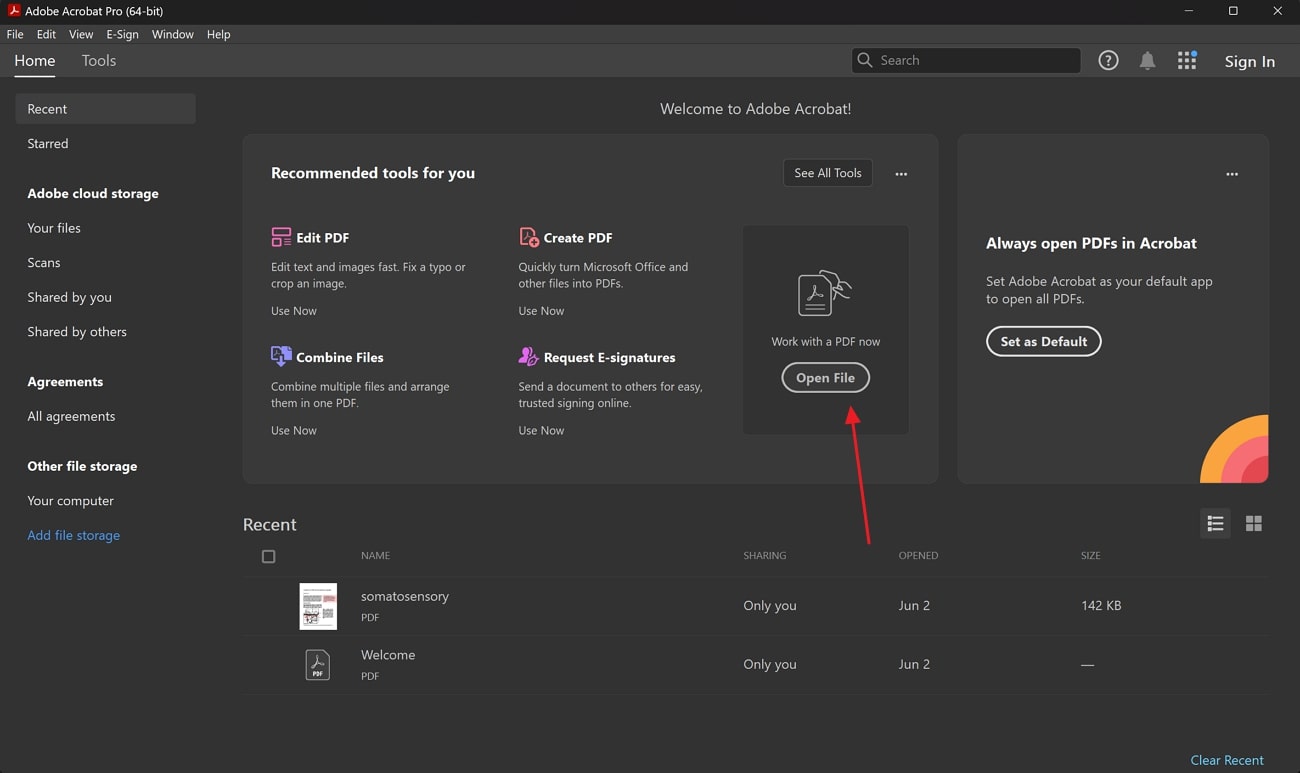The image size is (1300, 773).
Task: Switch to the Home tab
Action: (35, 60)
